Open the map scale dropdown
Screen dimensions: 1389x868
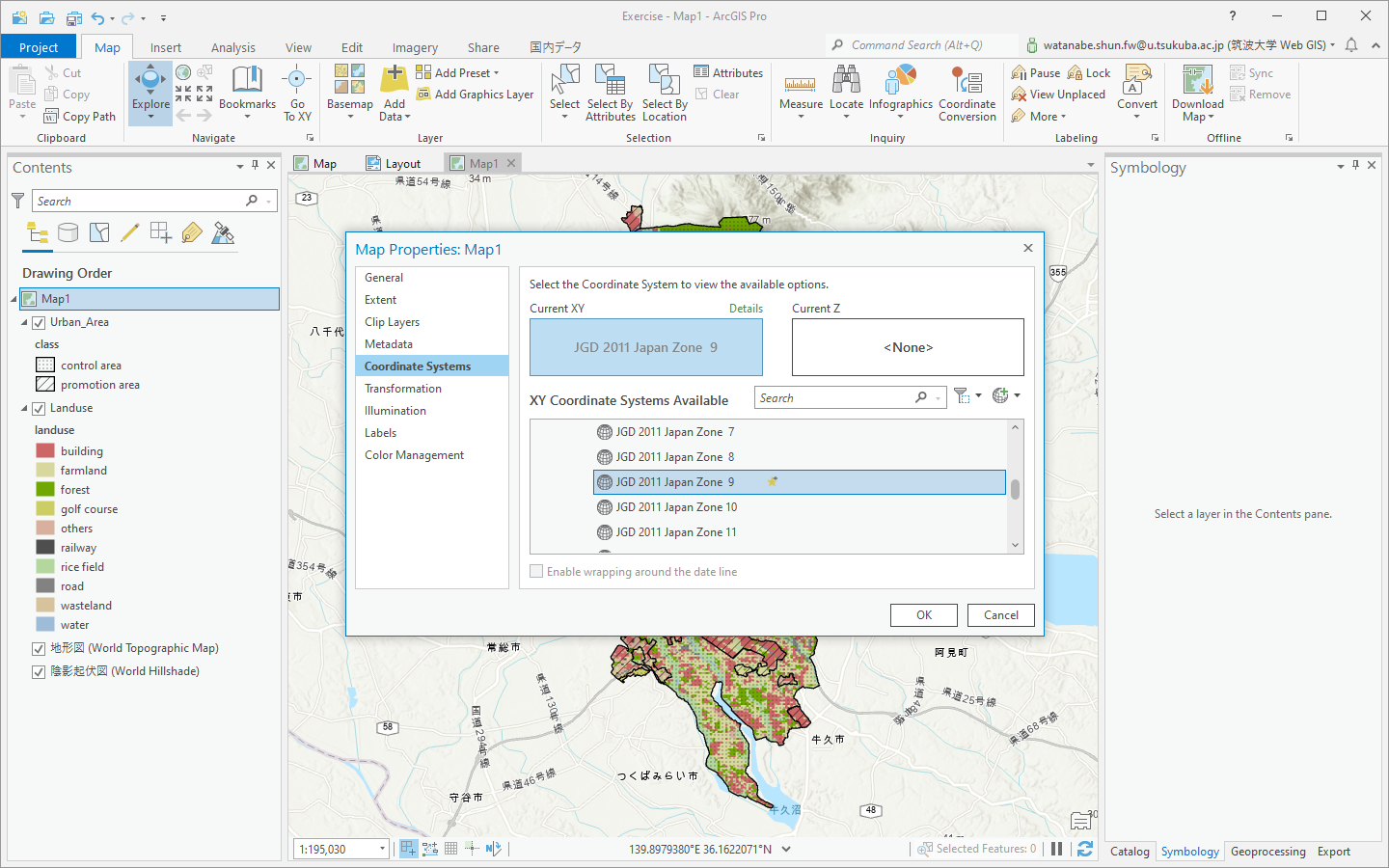(382, 849)
